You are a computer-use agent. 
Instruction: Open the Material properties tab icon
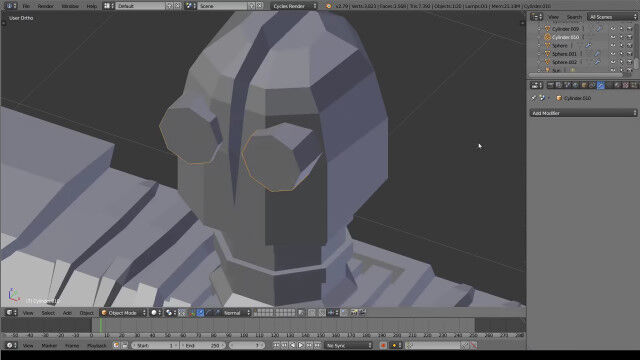[x=617, y=85]
